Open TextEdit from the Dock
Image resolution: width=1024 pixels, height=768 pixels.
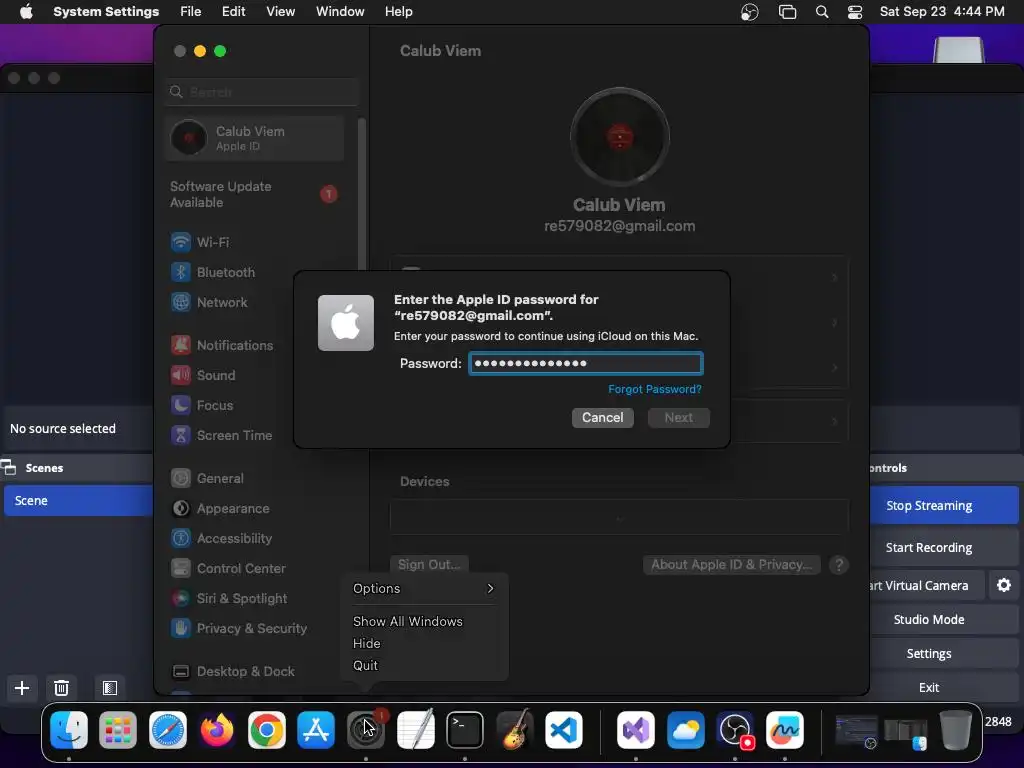[415, 729]
